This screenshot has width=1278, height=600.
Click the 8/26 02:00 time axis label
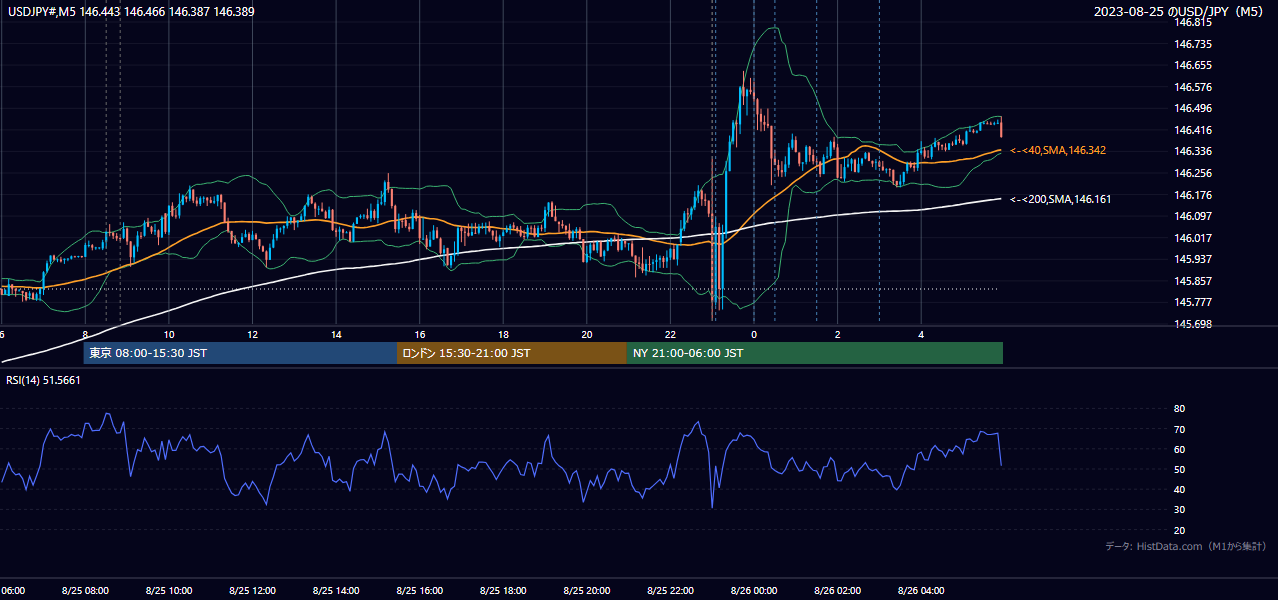click(x=838, y=591)
